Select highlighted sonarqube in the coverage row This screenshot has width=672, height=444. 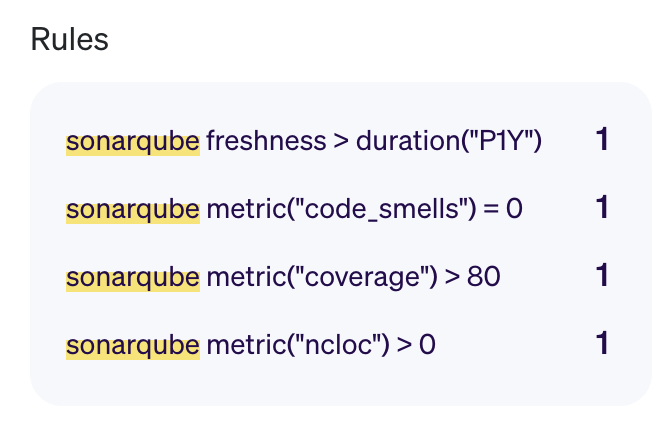point(133,278)
